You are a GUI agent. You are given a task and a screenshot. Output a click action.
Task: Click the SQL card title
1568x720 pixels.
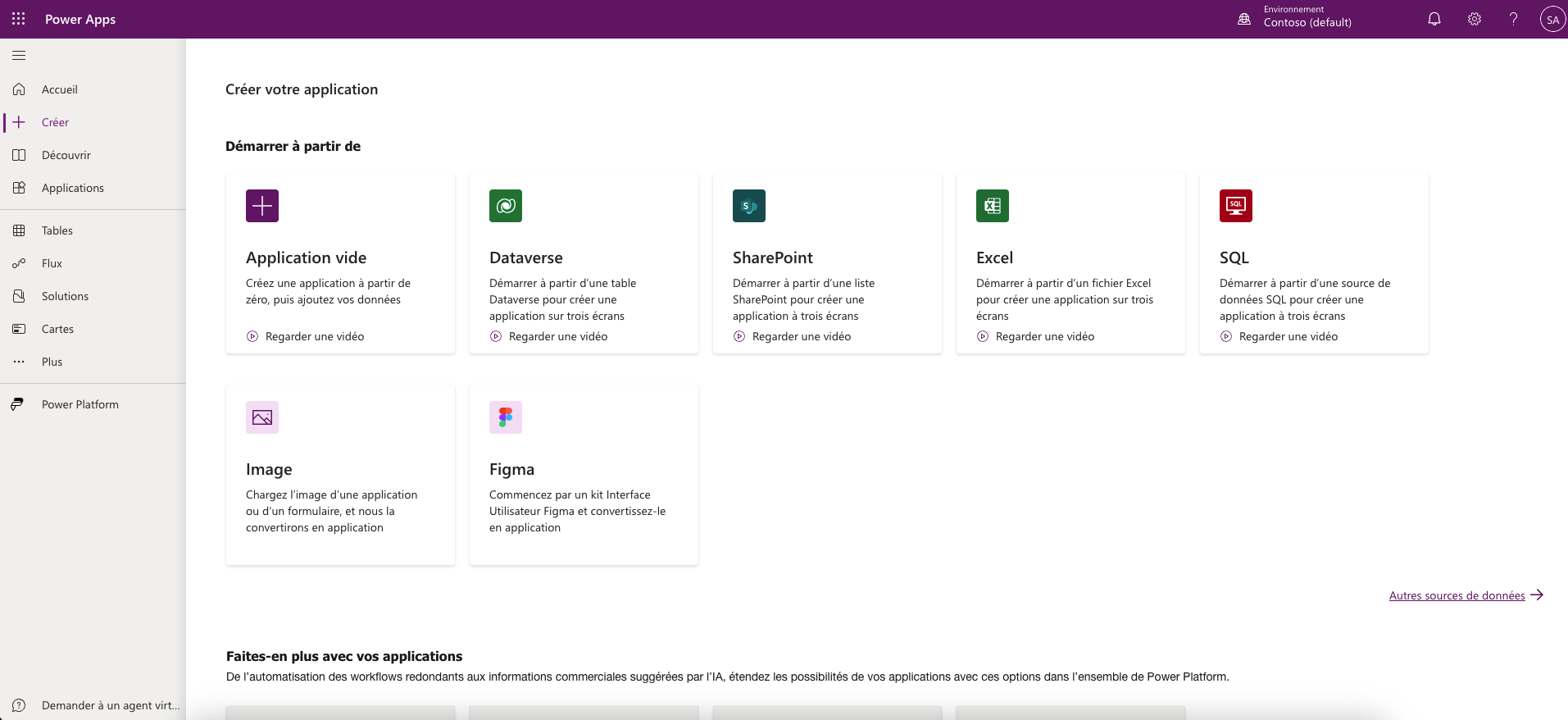1234,257
